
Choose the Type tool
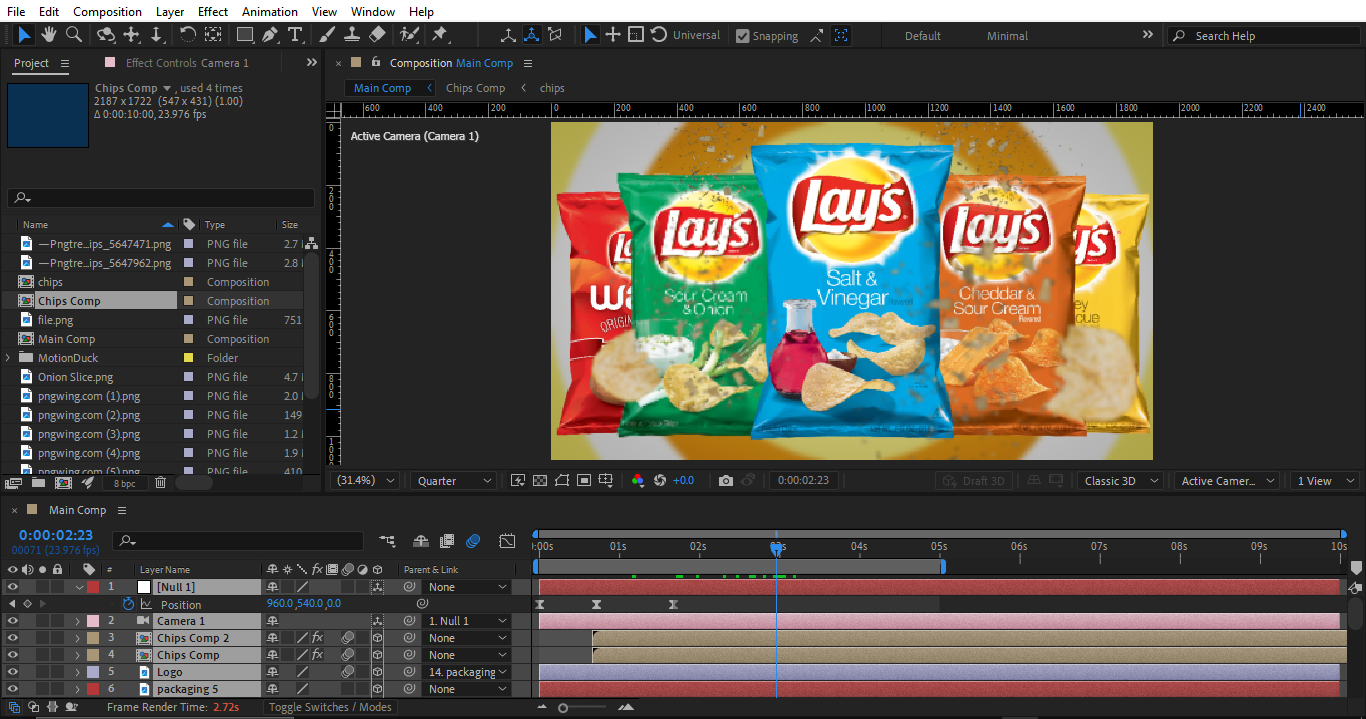pos(295,35)
